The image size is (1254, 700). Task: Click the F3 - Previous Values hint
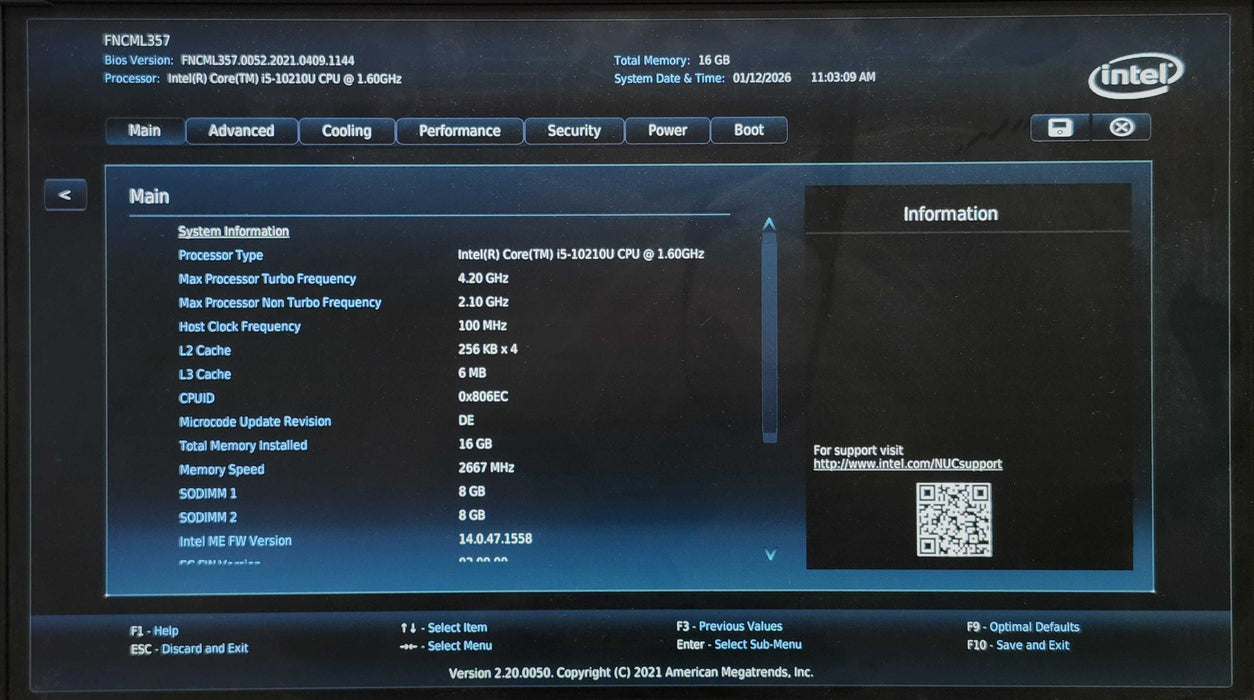(x=729, y=626)
